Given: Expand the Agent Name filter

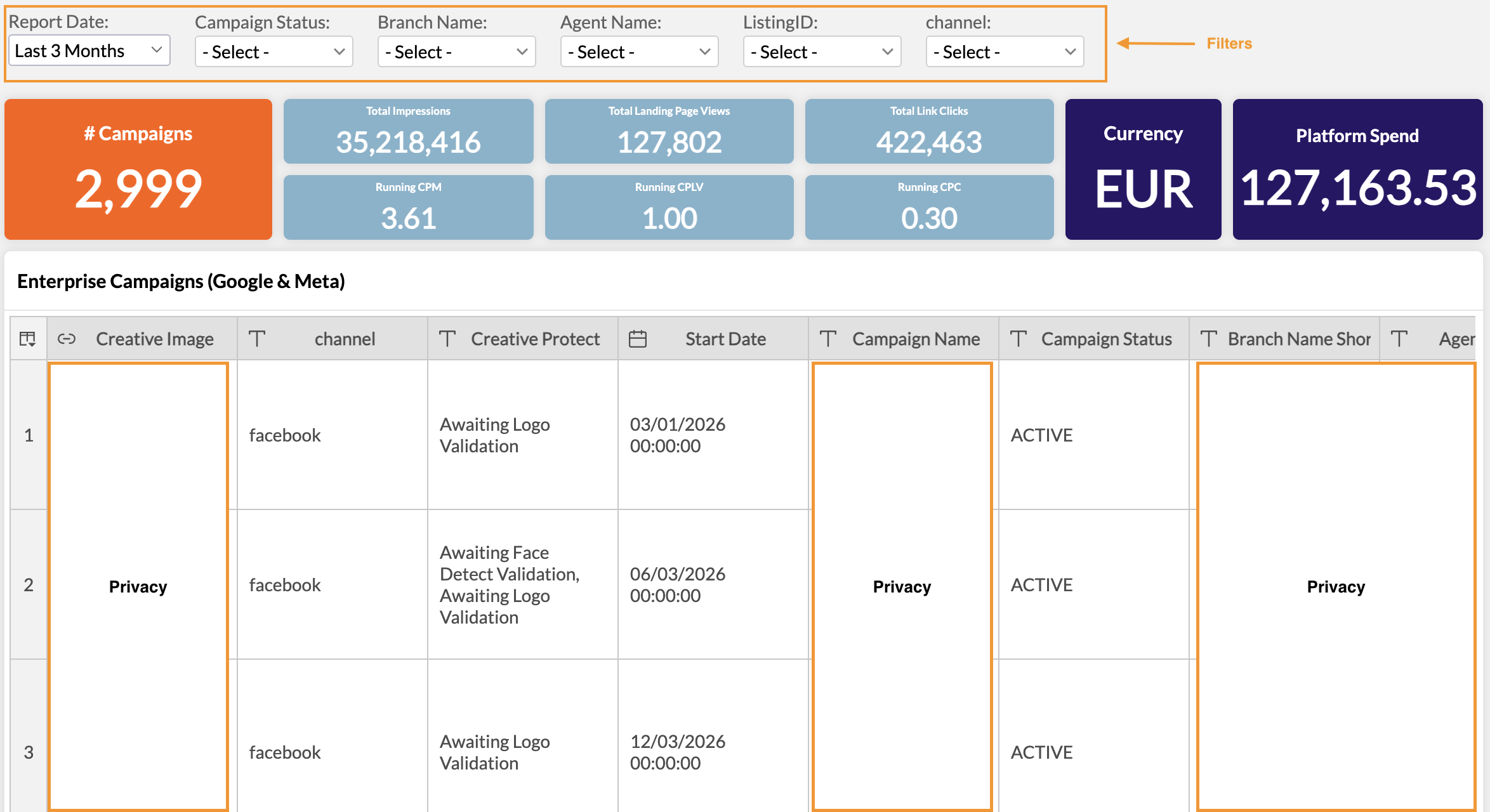Looking at the screenshot, I should tap(639, 52).
